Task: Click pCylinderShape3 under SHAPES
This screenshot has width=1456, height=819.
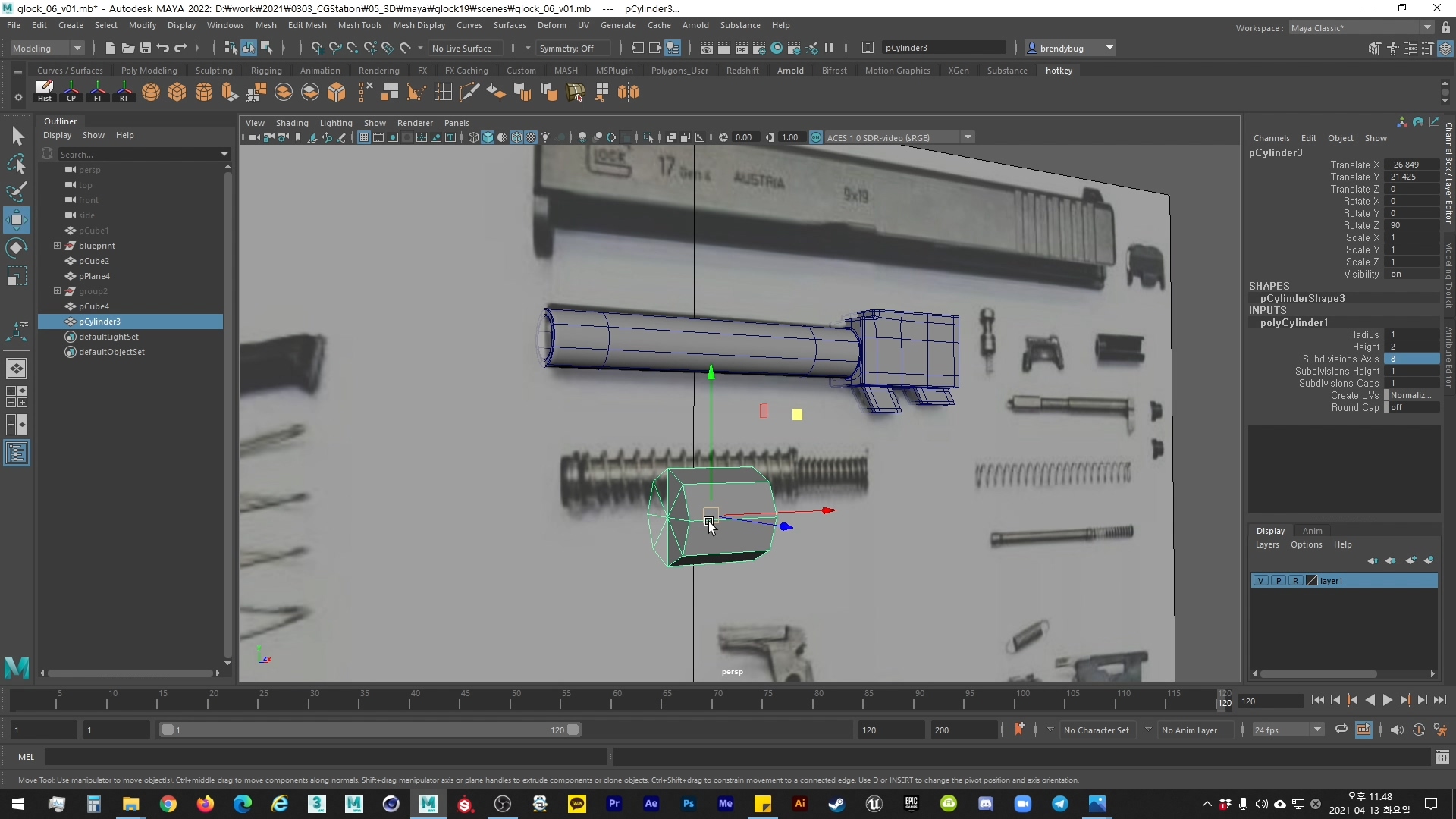Action: point(1302,298)
